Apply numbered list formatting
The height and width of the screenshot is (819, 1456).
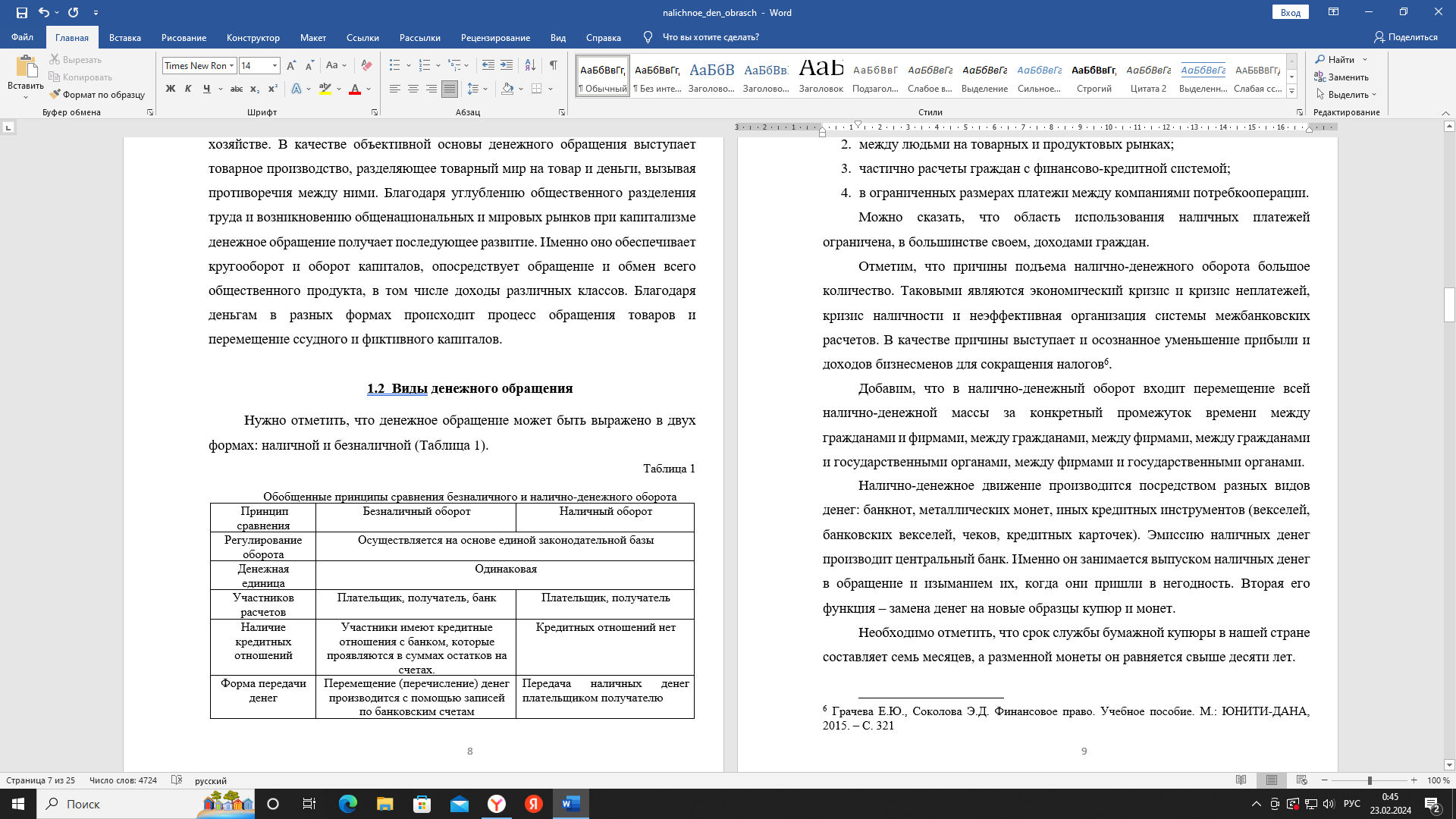click(x=425, y=66)
